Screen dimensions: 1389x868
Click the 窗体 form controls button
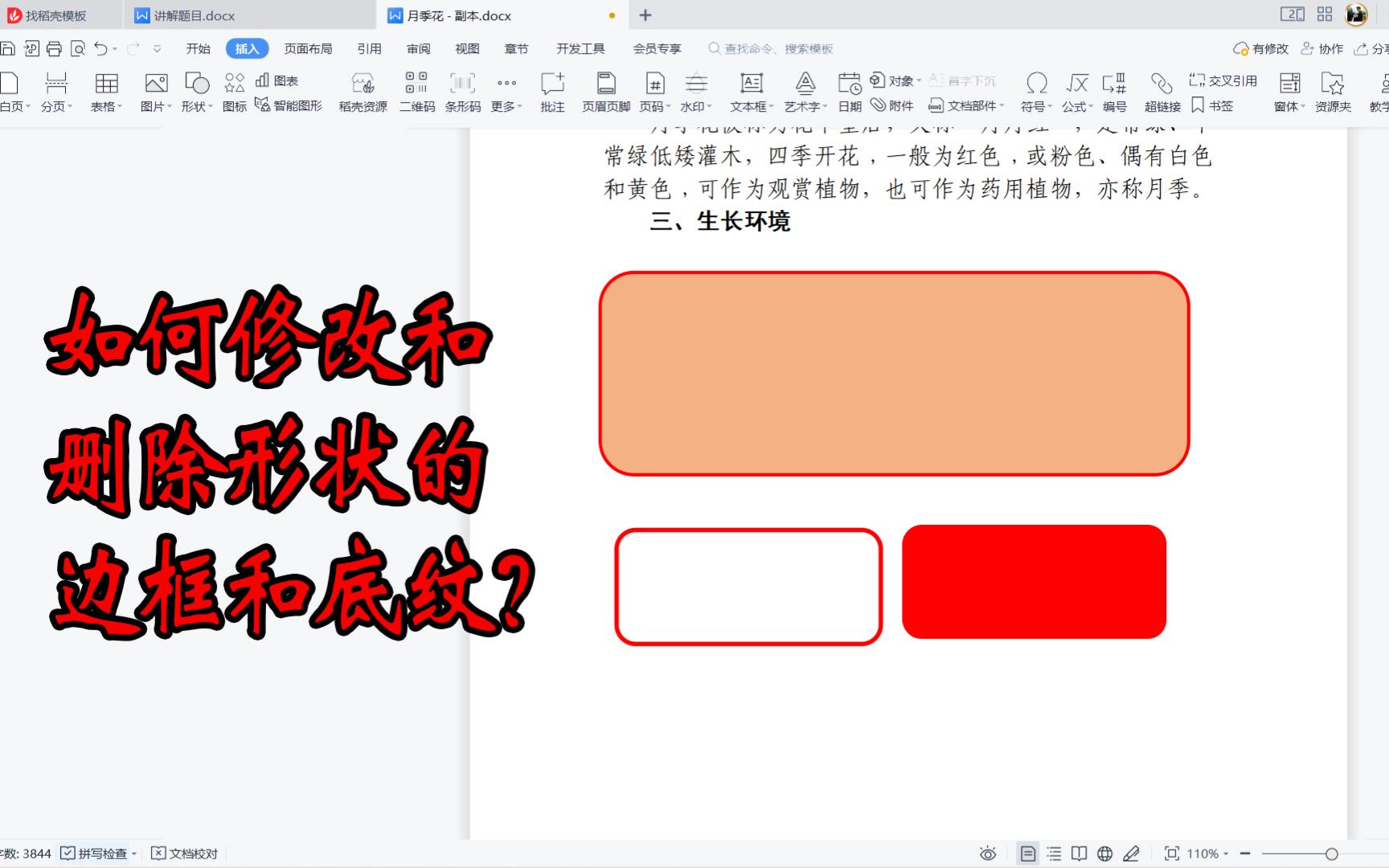1289,92
